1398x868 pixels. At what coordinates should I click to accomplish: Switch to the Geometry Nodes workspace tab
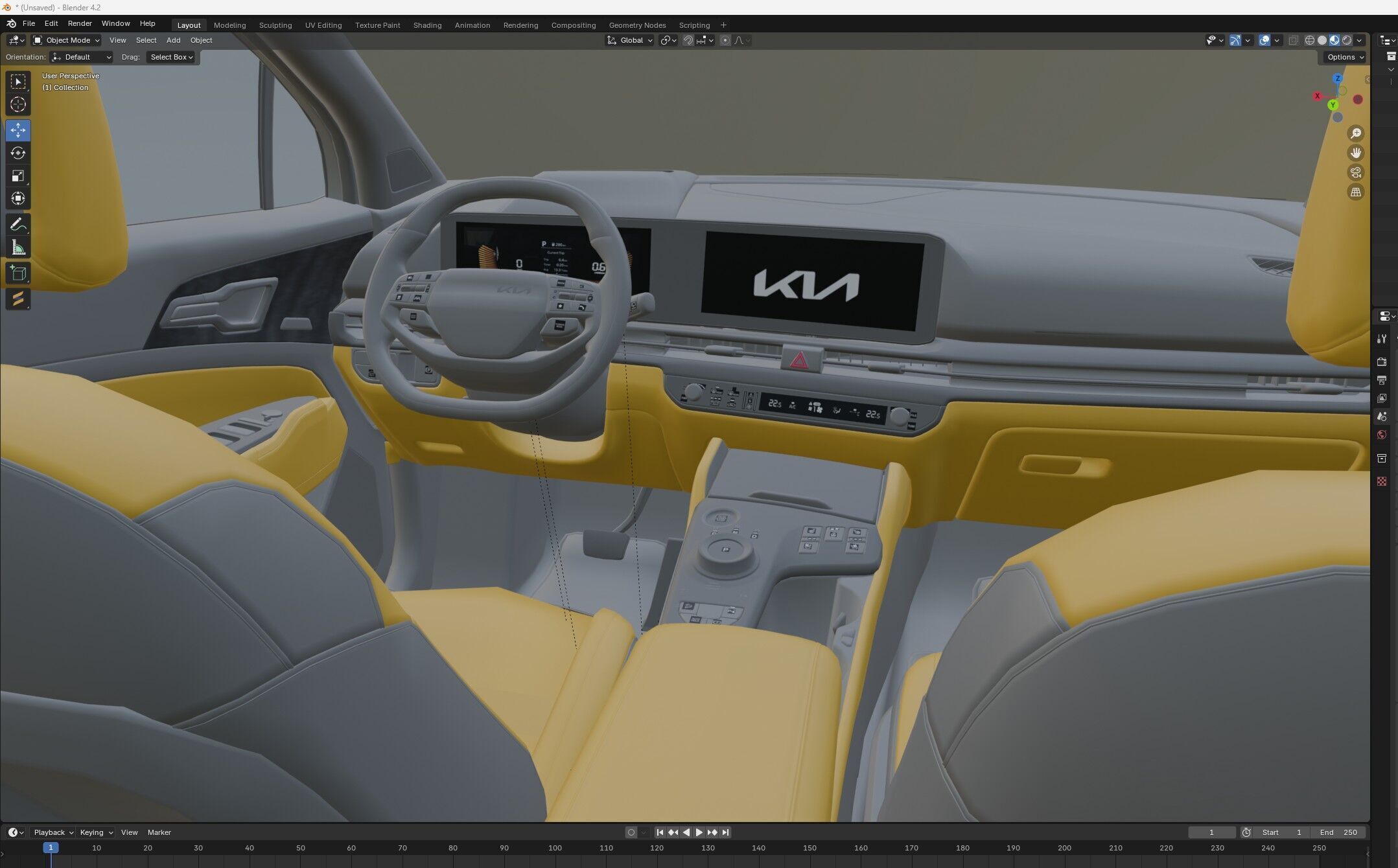(x=637, y=25)
